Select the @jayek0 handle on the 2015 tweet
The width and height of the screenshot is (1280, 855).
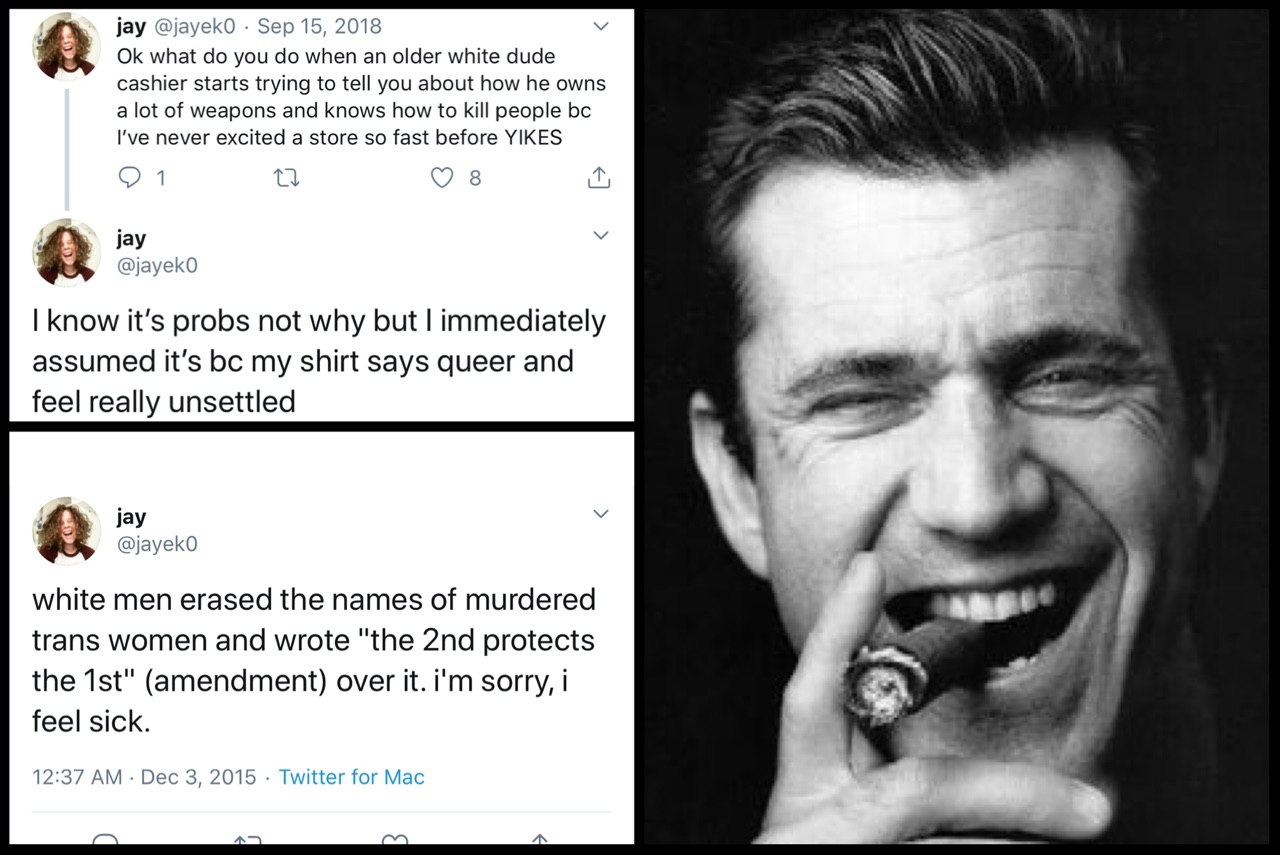pos(157,543)
